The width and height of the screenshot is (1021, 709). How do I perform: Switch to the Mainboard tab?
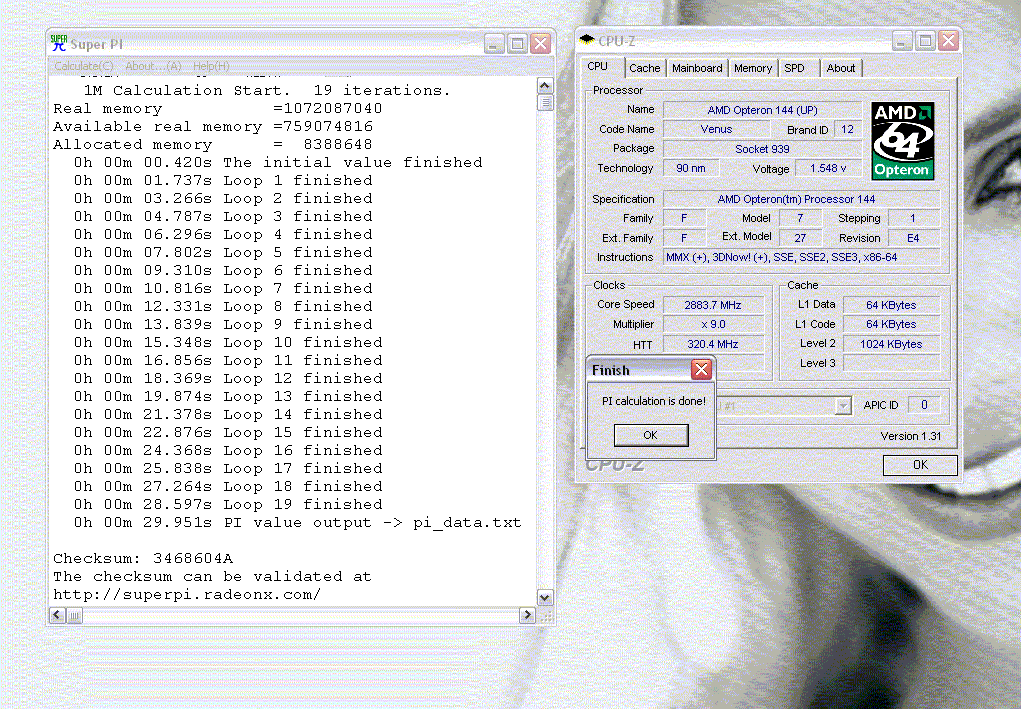[x=697, y=68]
